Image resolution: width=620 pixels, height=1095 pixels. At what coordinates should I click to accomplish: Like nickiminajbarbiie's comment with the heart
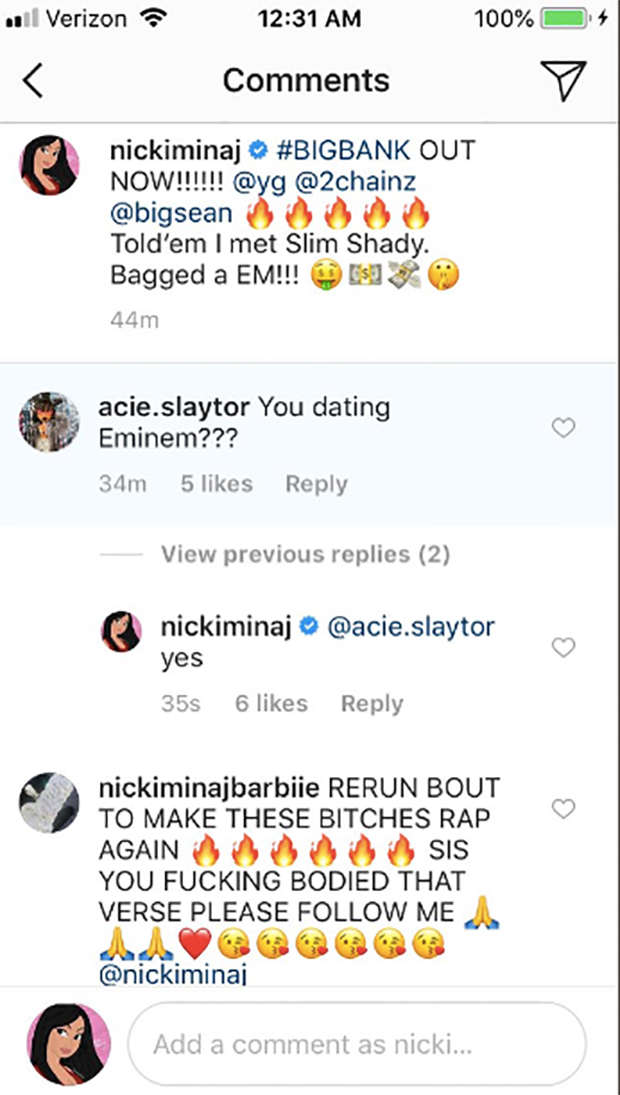pyautogui.click(x=564, y=808)
